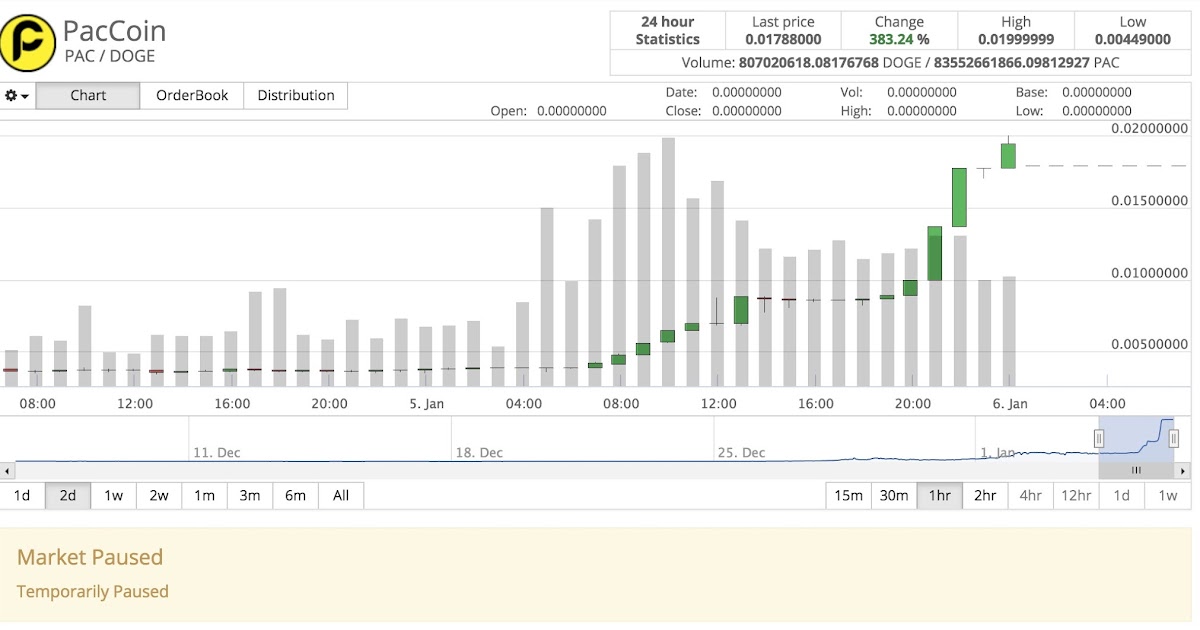Click the Change value 383.24 %
The width and height of the screenshot is (1200, 630).
(x=899, y=40)
